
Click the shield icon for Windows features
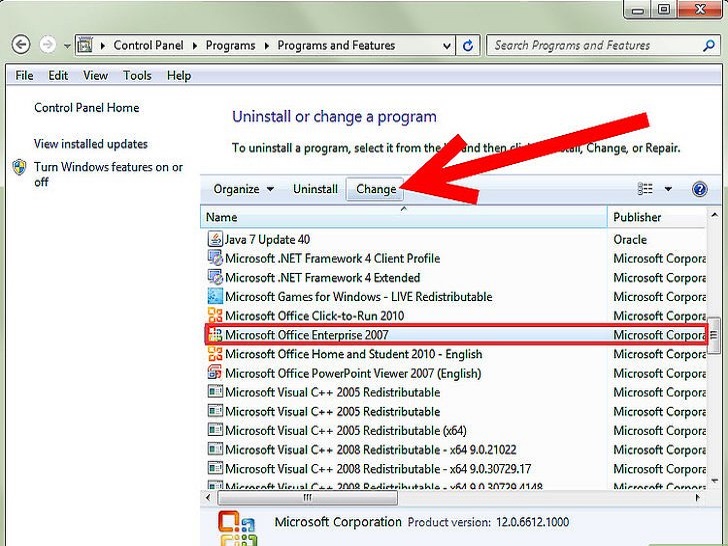[19, 168]
